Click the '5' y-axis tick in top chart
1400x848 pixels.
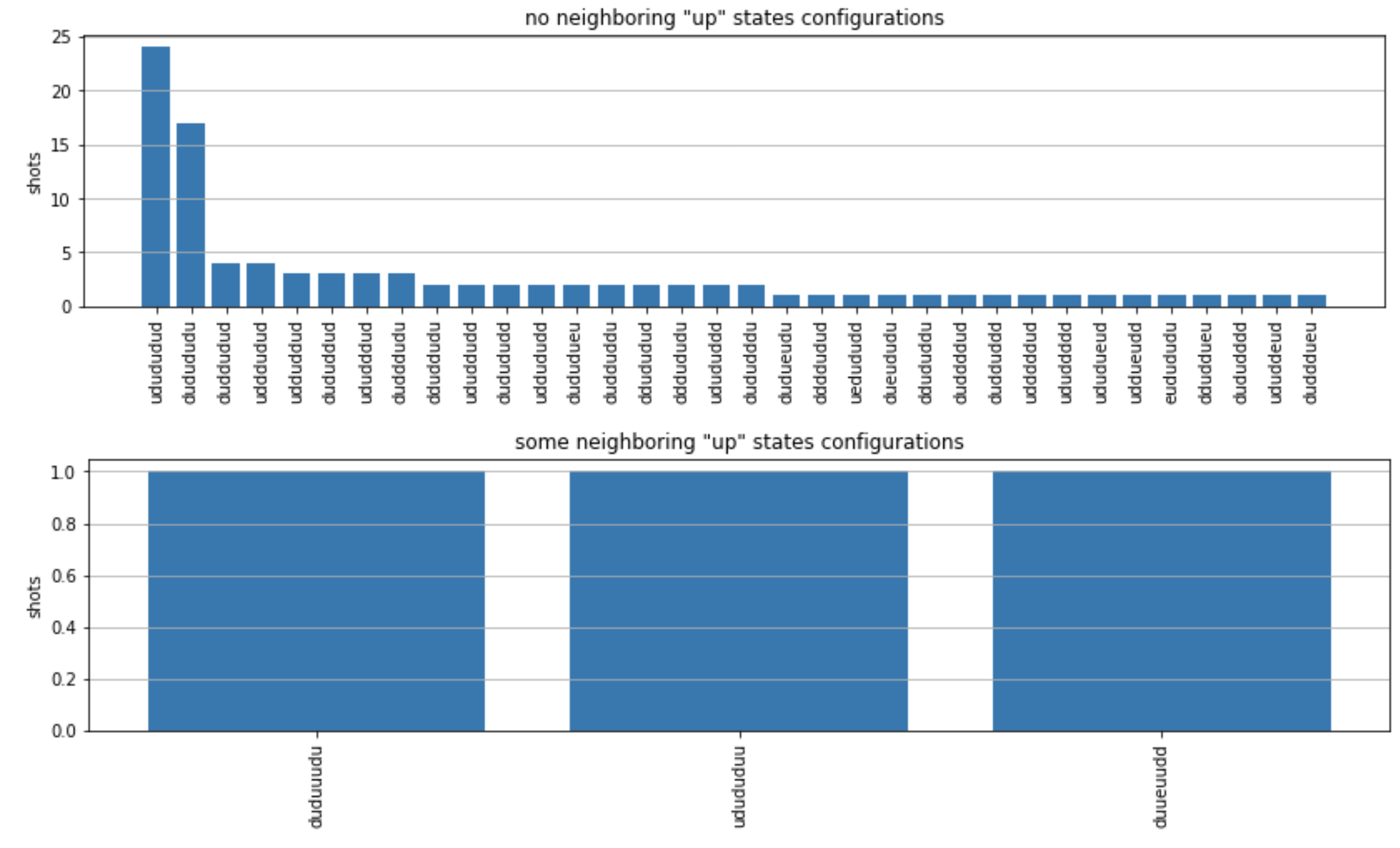67,253
